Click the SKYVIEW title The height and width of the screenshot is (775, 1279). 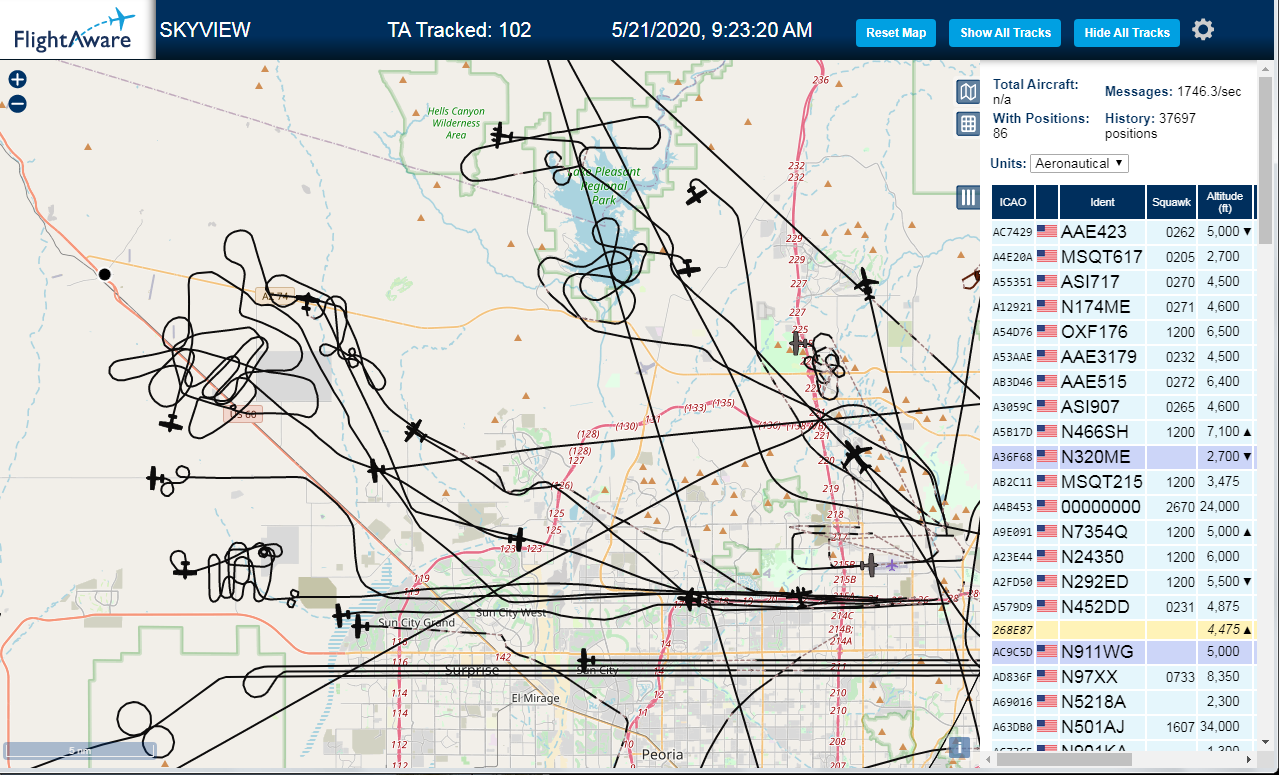[x=205, y=31]
